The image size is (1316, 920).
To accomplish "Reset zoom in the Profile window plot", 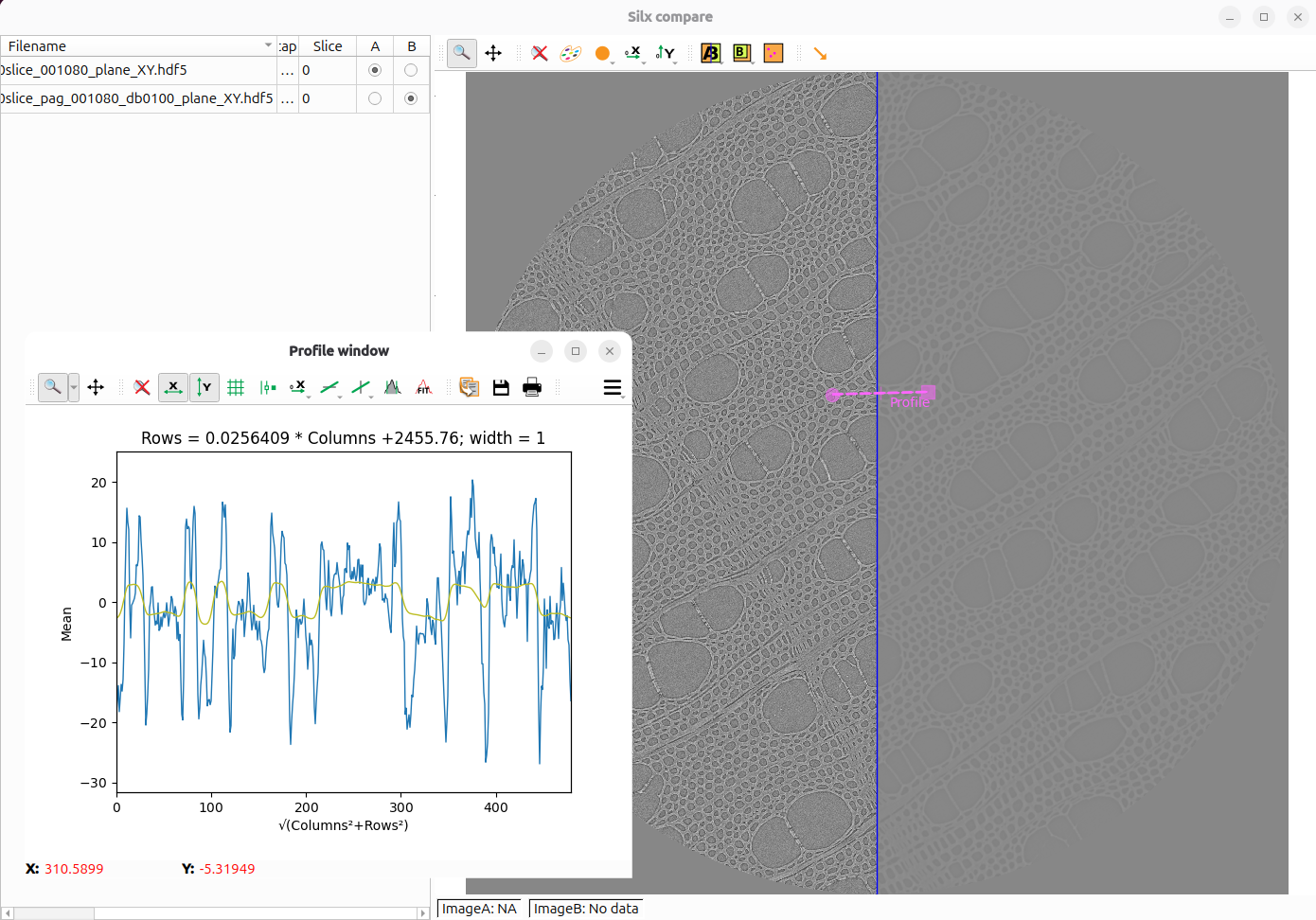I will click(142, 386).
